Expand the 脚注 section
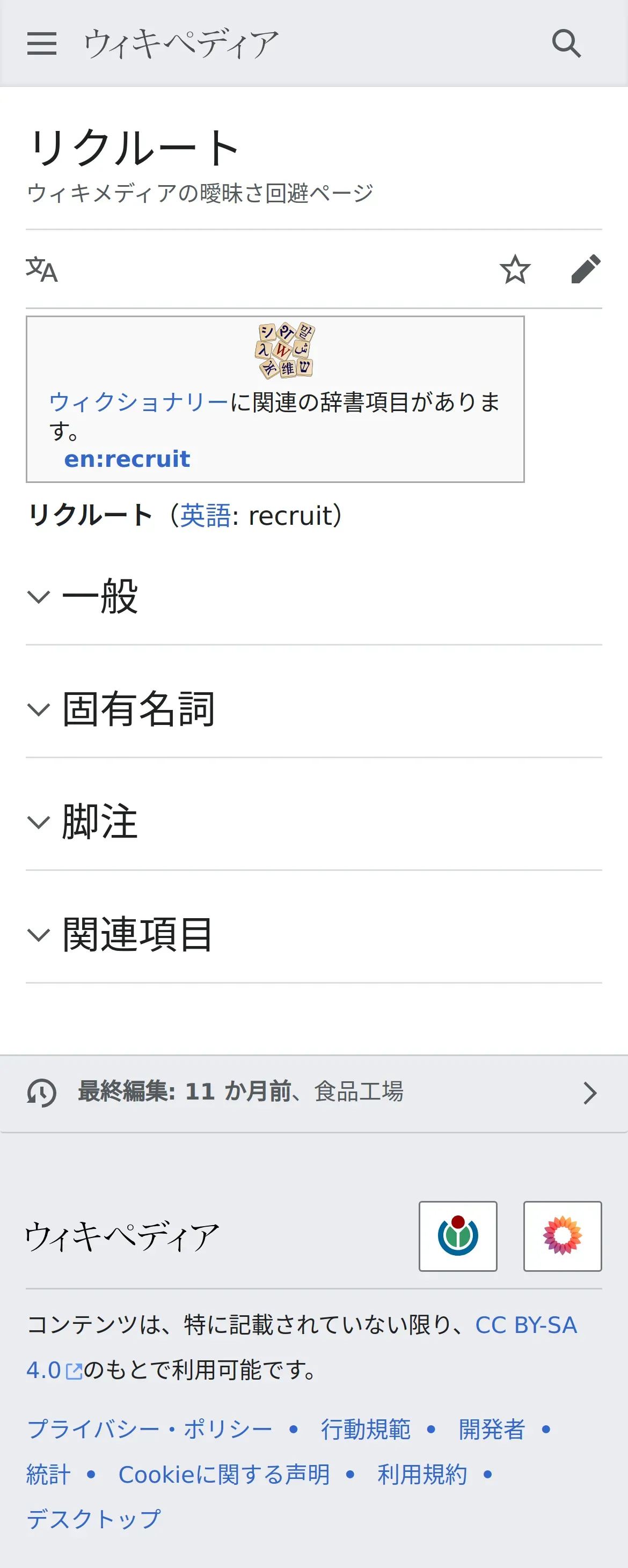The image size is (628, 1568). coord(100,822)
